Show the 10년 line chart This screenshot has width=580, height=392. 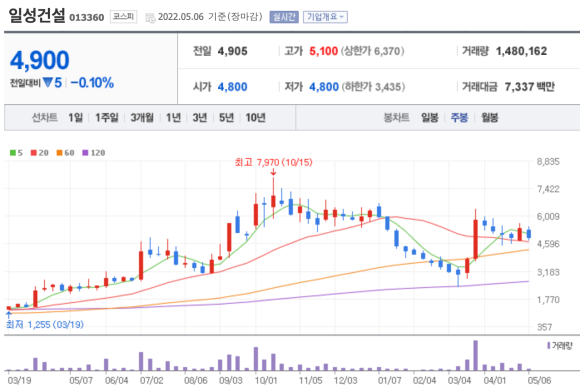(256, 118)
